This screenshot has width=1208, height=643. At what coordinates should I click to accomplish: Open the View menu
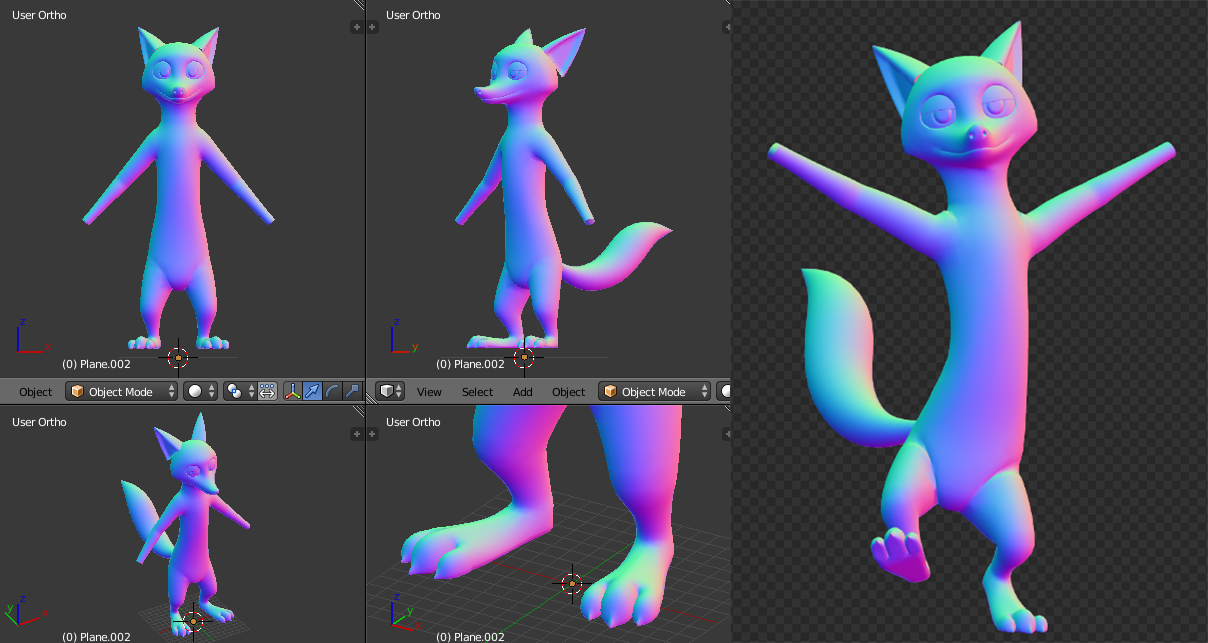click(429, 392)
